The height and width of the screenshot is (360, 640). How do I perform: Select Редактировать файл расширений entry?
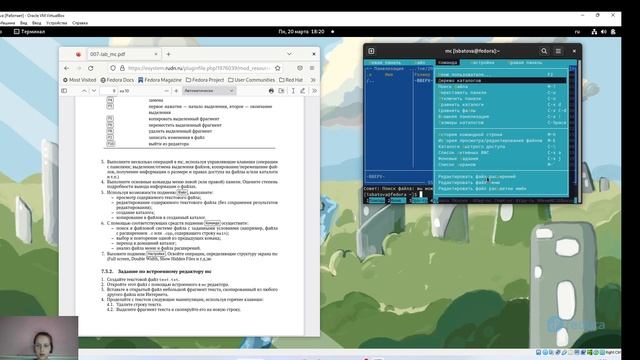502,177
